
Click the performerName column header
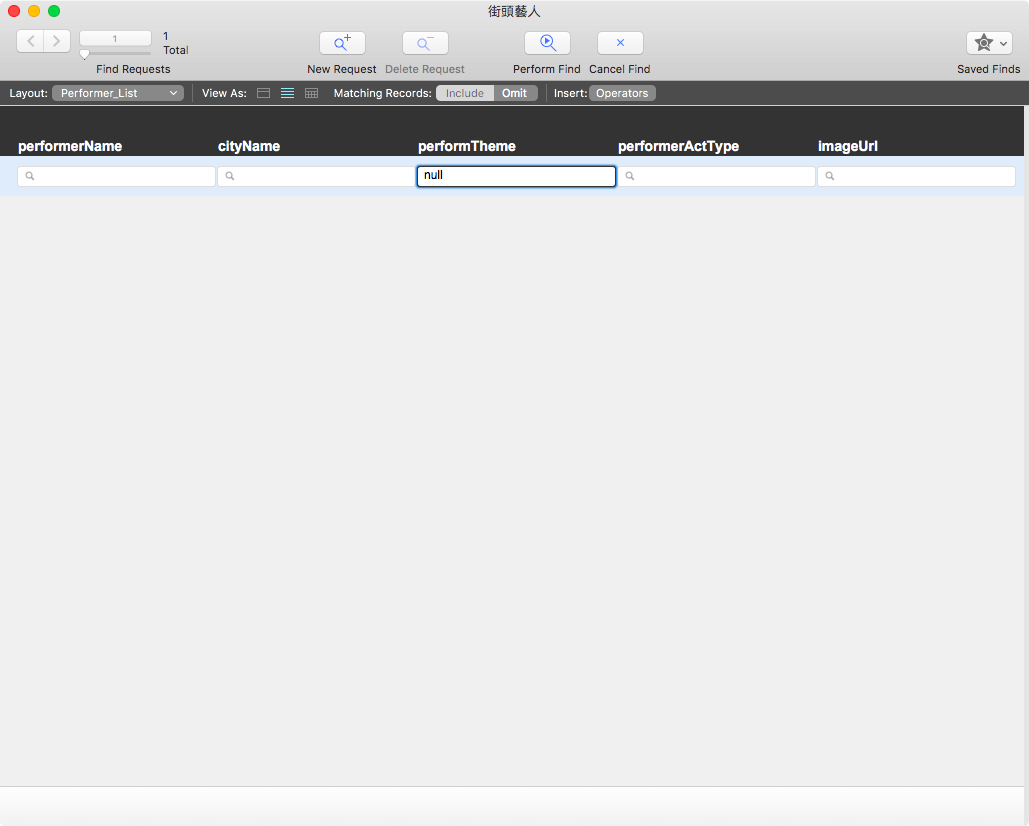pyautogui.click(x=70, y=146)
